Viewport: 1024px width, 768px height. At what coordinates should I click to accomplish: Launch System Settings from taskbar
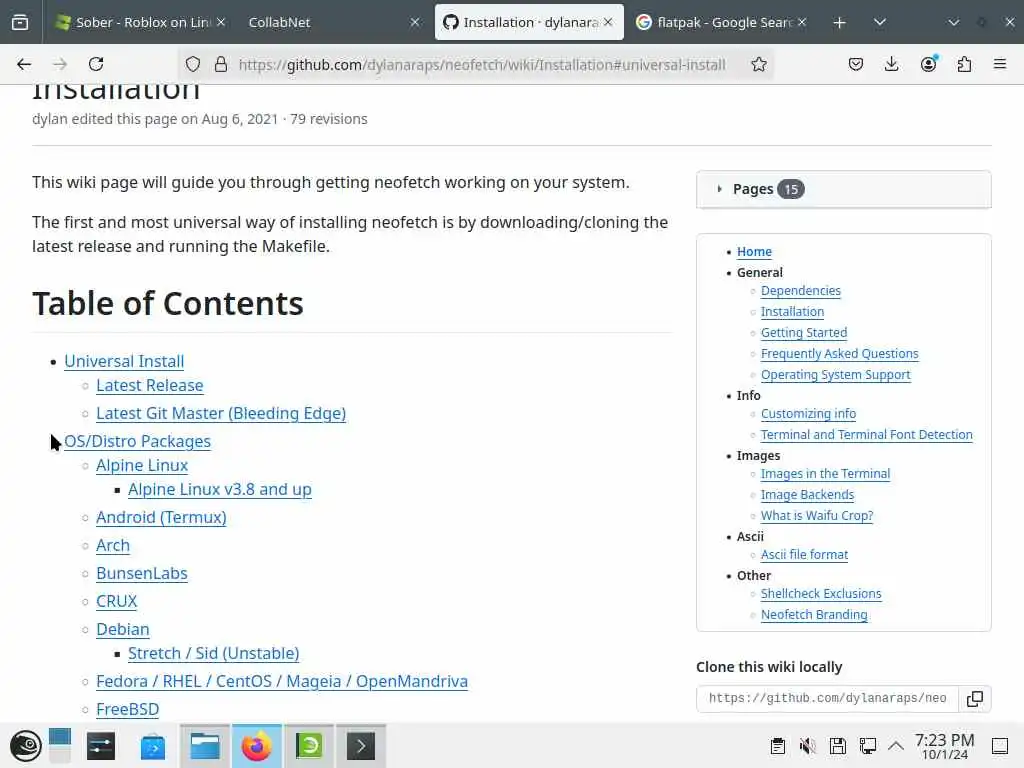pyautogui.click(x=101, y=746)
